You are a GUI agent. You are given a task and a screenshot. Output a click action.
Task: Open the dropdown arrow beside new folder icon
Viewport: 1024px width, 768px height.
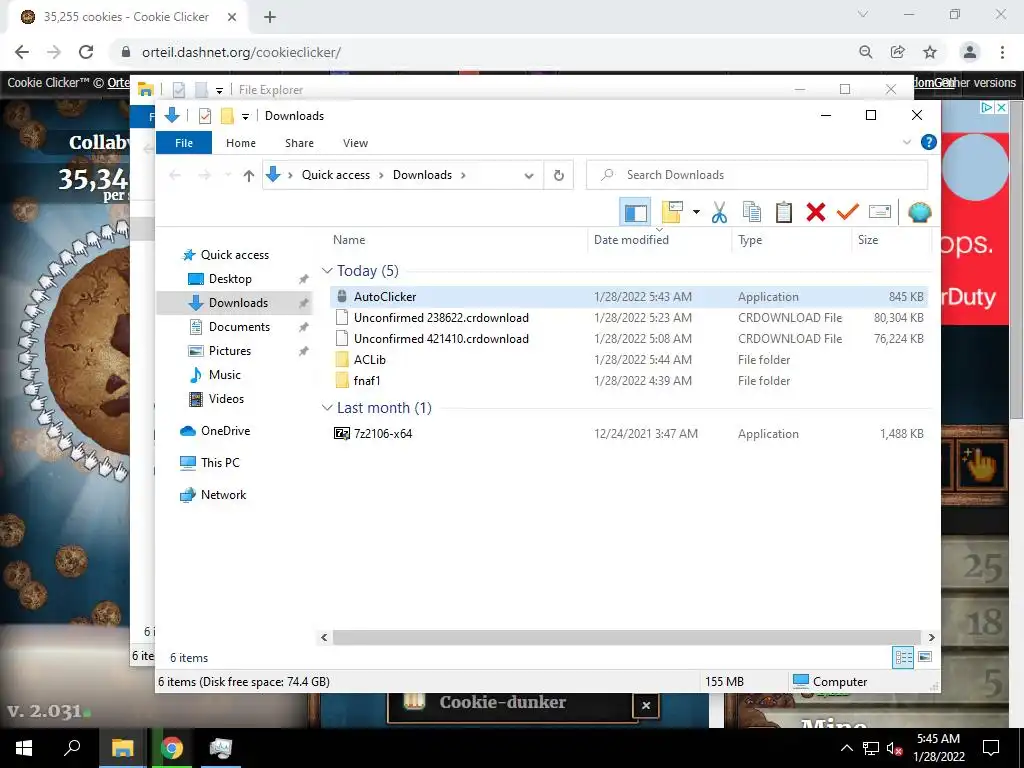click(696, 212)
